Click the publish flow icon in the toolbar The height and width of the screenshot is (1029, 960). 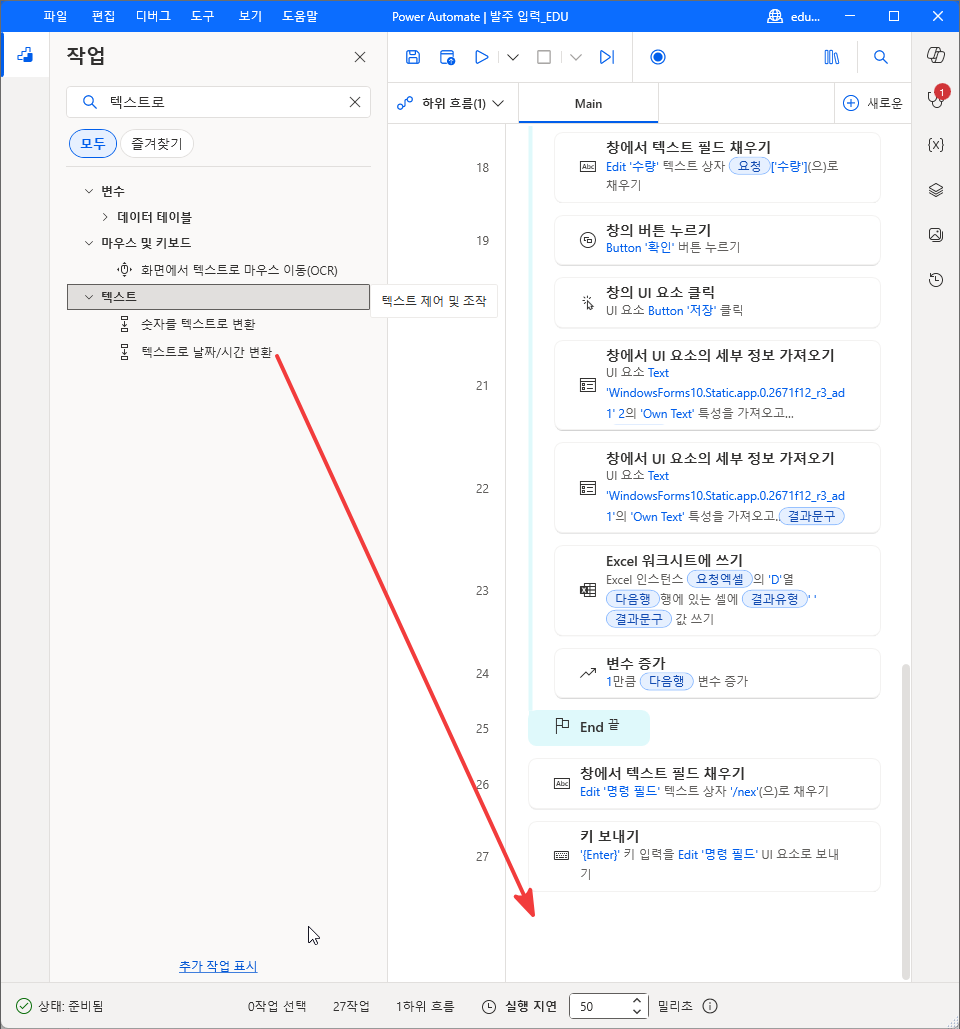coord(447,57)
